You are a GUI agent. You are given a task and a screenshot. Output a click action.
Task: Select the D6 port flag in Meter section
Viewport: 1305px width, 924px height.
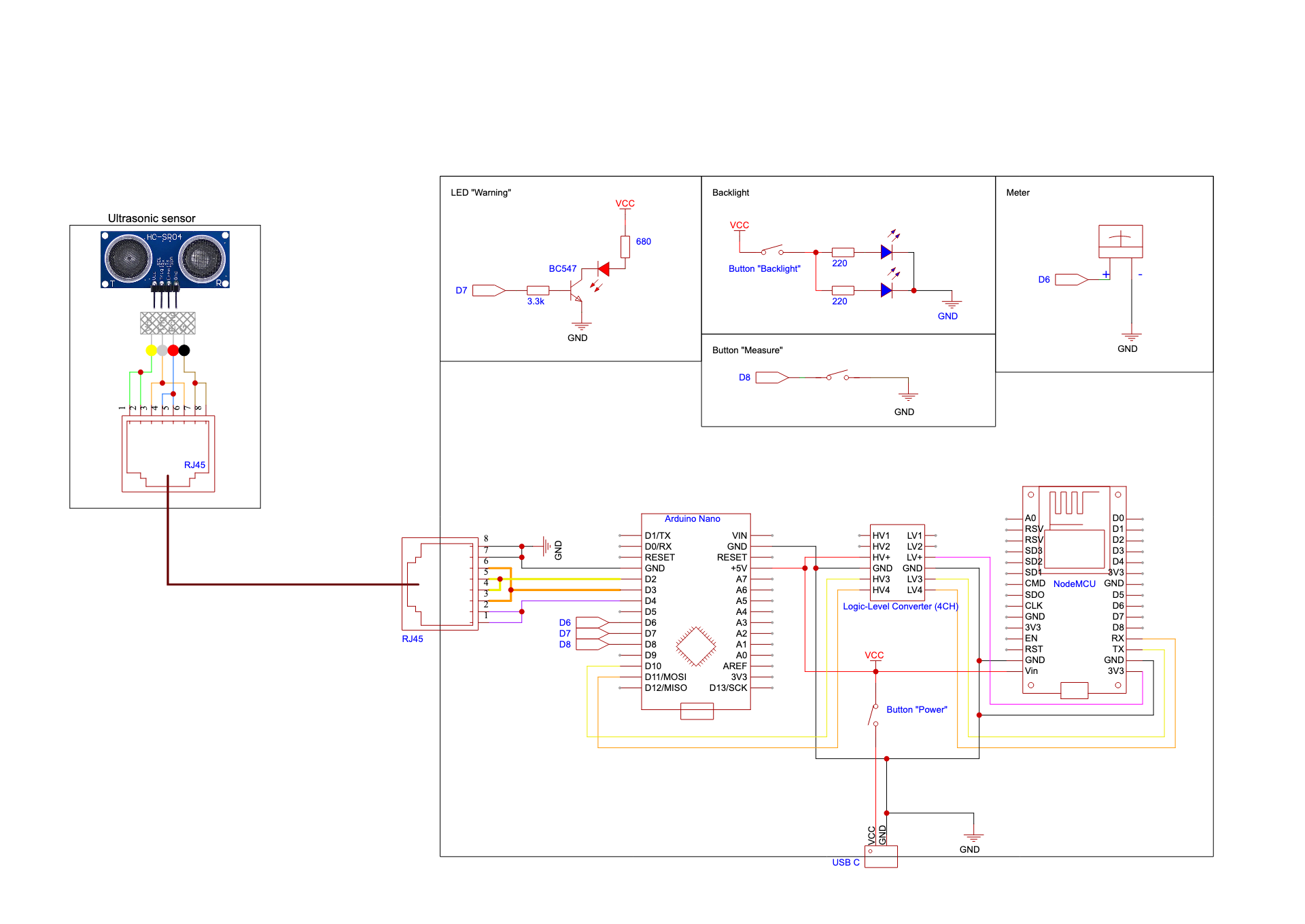1071,280
